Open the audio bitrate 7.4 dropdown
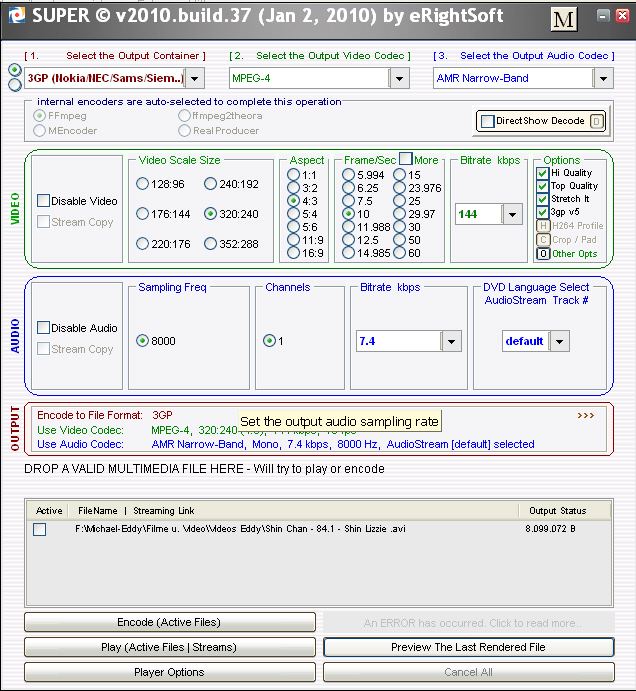The width and height of the screenshot is (636, 691). point(451,341)
